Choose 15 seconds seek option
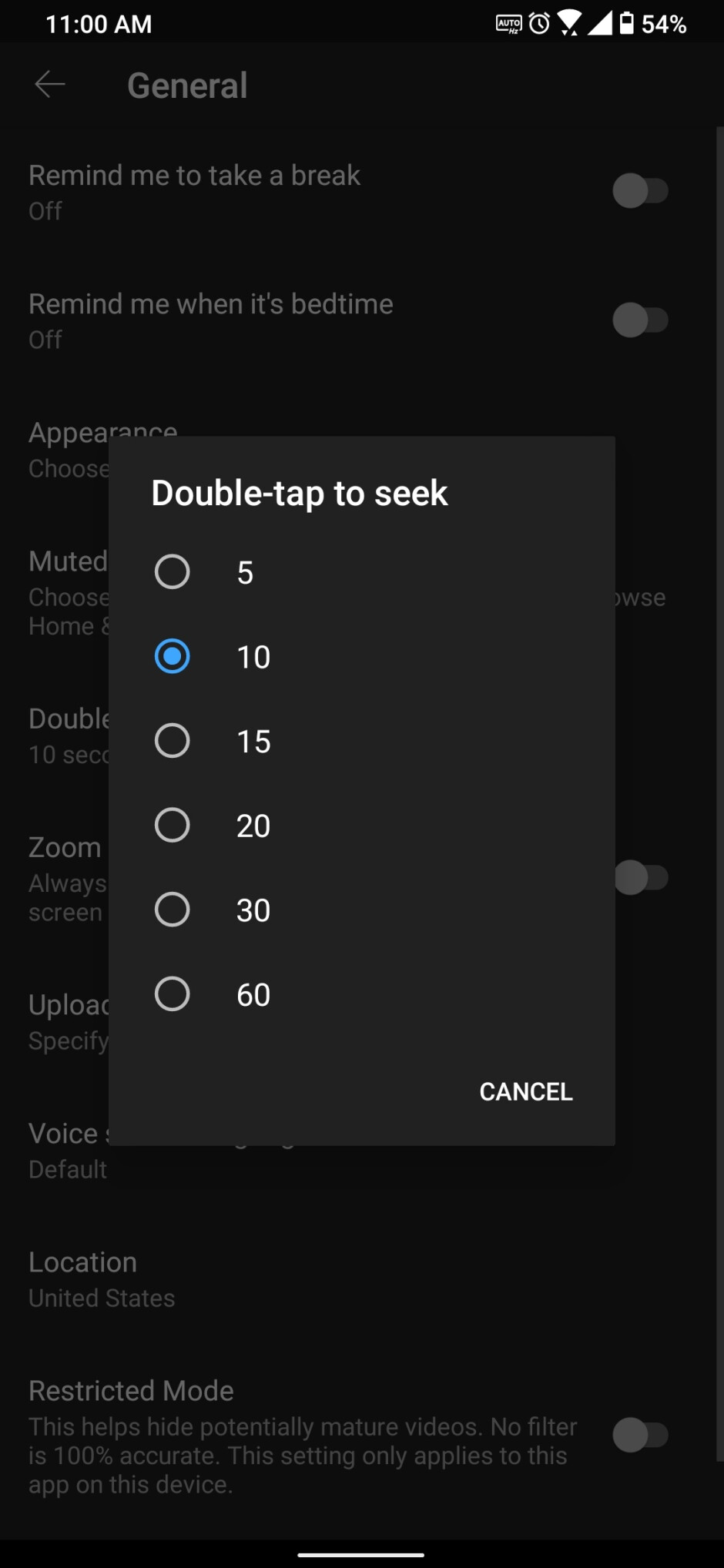Image resolution: width=724 pixels, height=1568 pixels. point(173,741)
